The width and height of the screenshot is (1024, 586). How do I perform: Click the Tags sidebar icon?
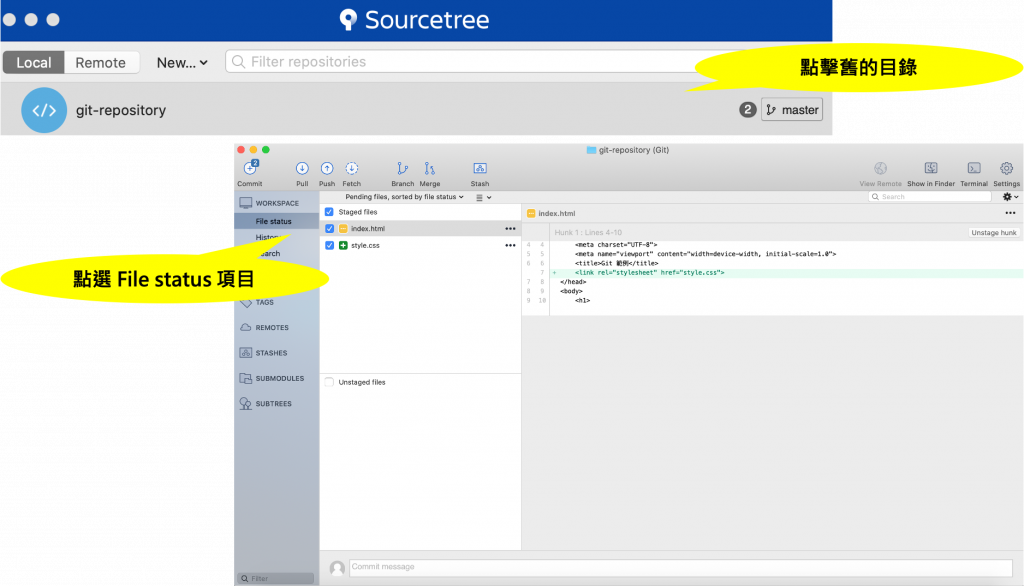(x=246, y=302)
